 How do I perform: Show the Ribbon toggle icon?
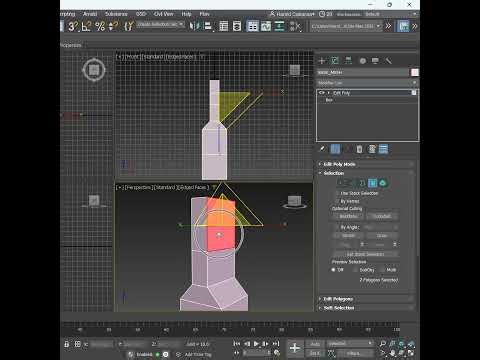252,26
